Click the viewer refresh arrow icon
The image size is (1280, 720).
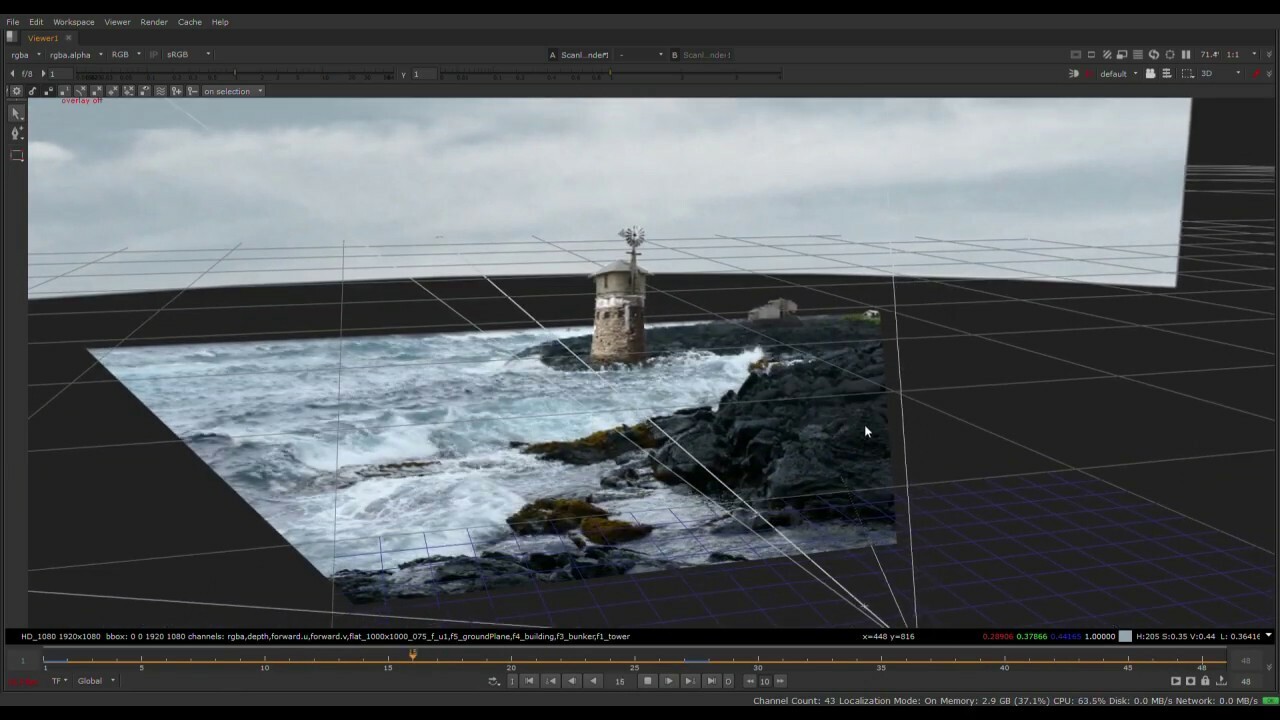(x=1154, y=54)
